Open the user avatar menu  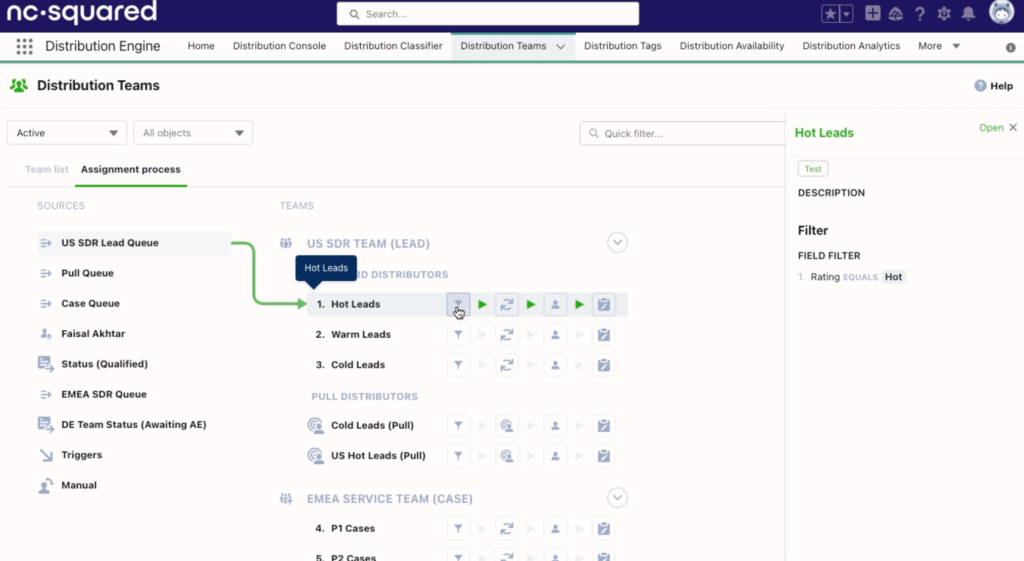(1001, 12)
